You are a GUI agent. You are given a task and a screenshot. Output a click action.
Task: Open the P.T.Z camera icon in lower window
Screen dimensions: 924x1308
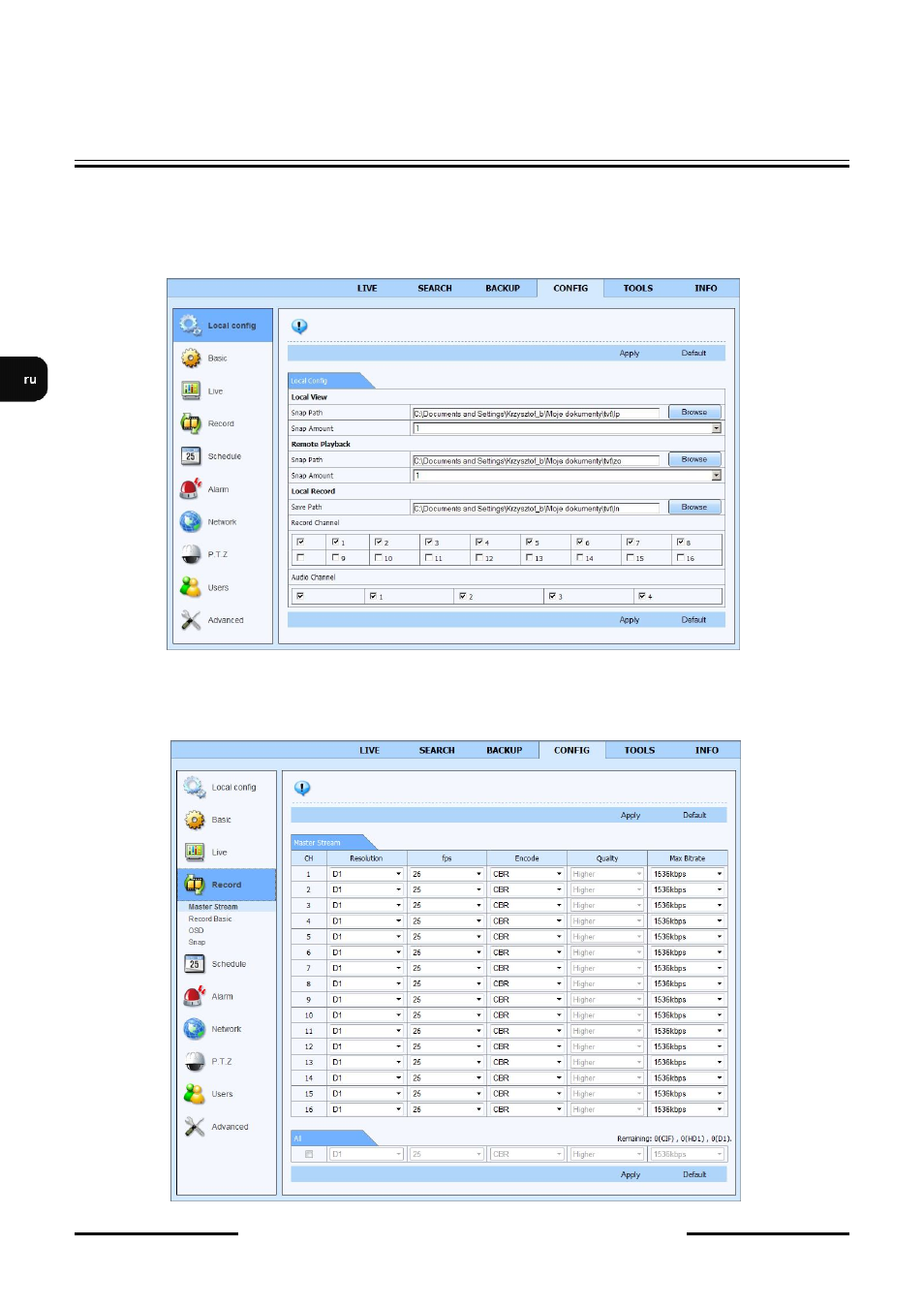tap(195, 1062)
